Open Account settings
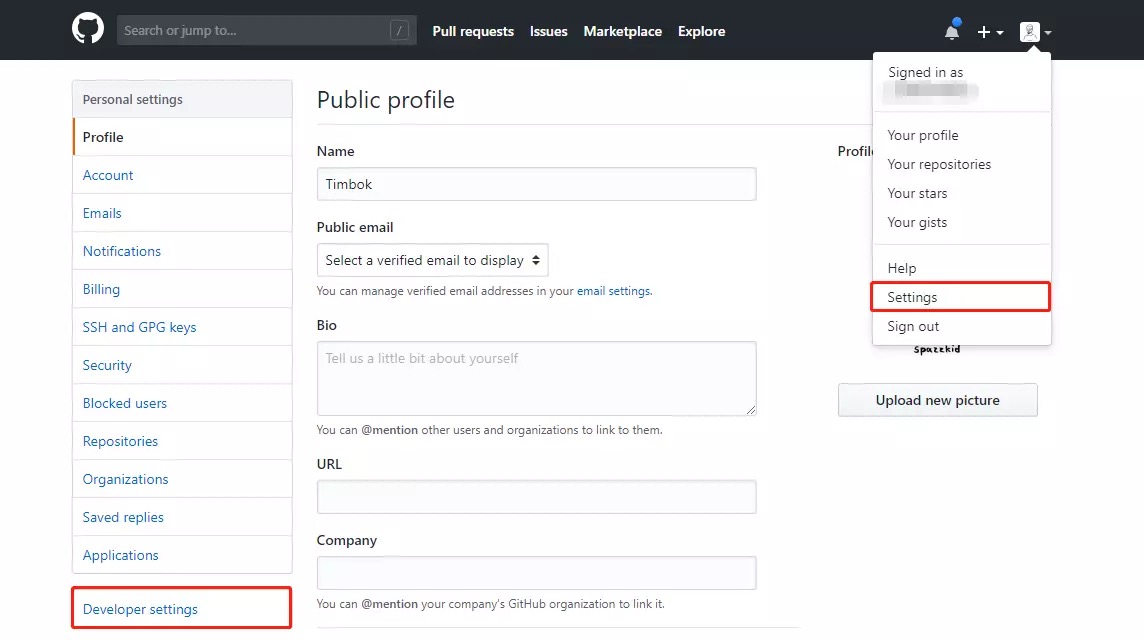1144x641 pixels. tap(182, 175)
